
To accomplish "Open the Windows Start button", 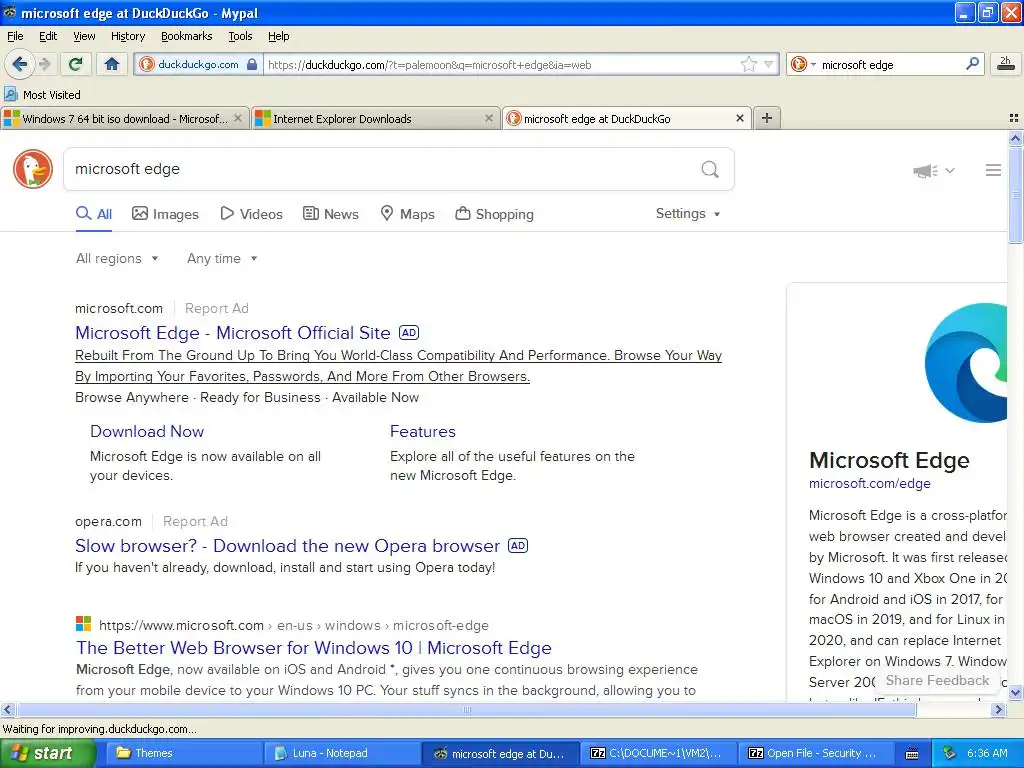I will coord(46,753).
